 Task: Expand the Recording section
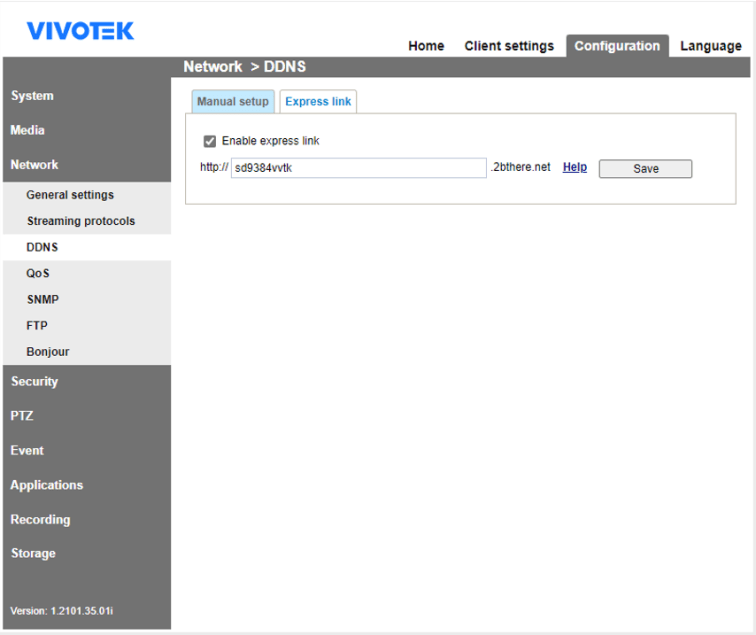pos(40,519)
